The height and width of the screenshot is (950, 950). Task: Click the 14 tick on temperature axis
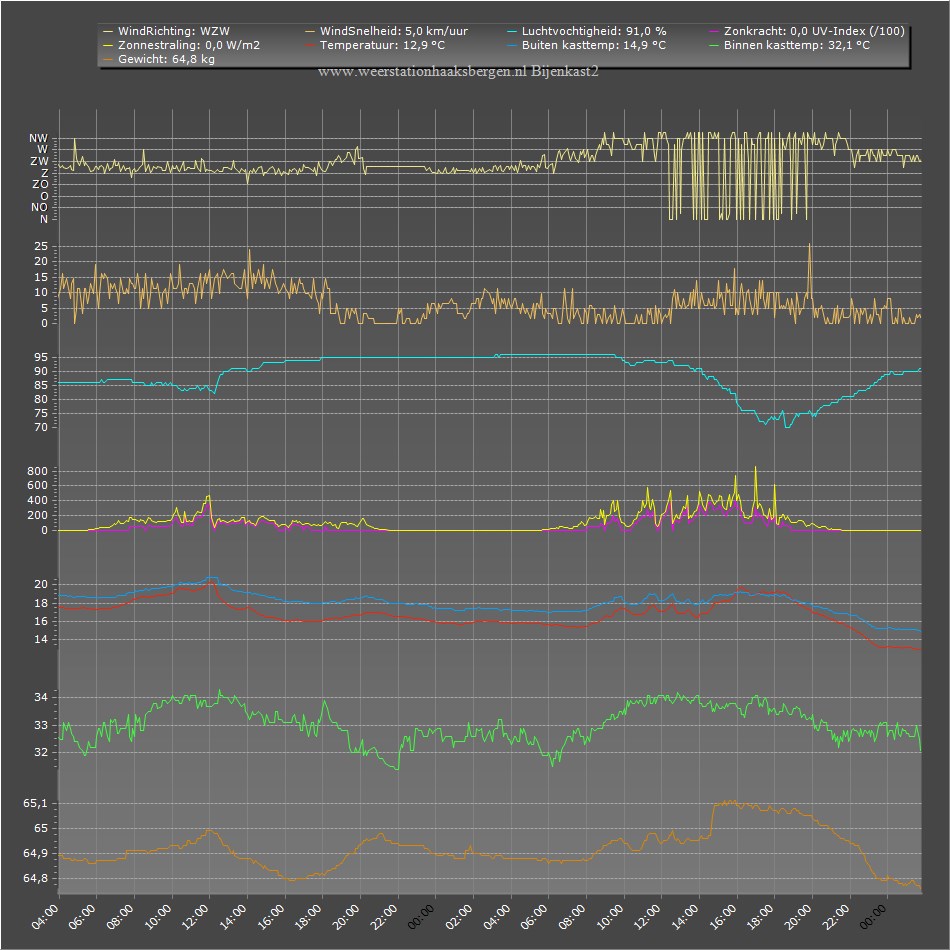click(41, 639)
